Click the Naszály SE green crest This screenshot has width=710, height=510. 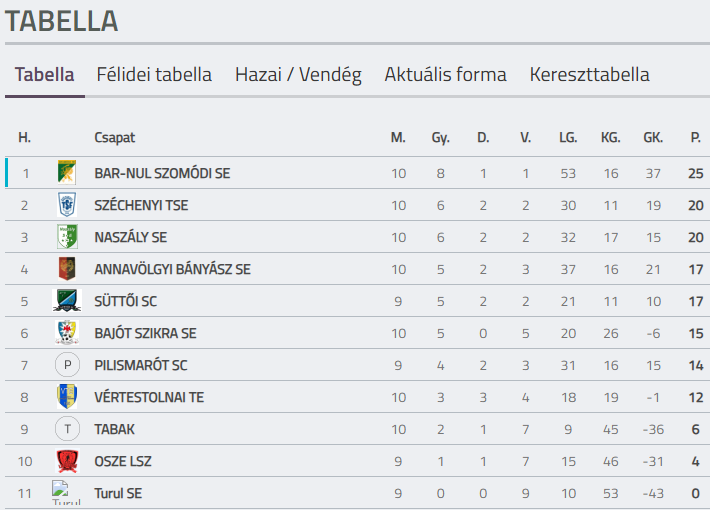[67, 237]
